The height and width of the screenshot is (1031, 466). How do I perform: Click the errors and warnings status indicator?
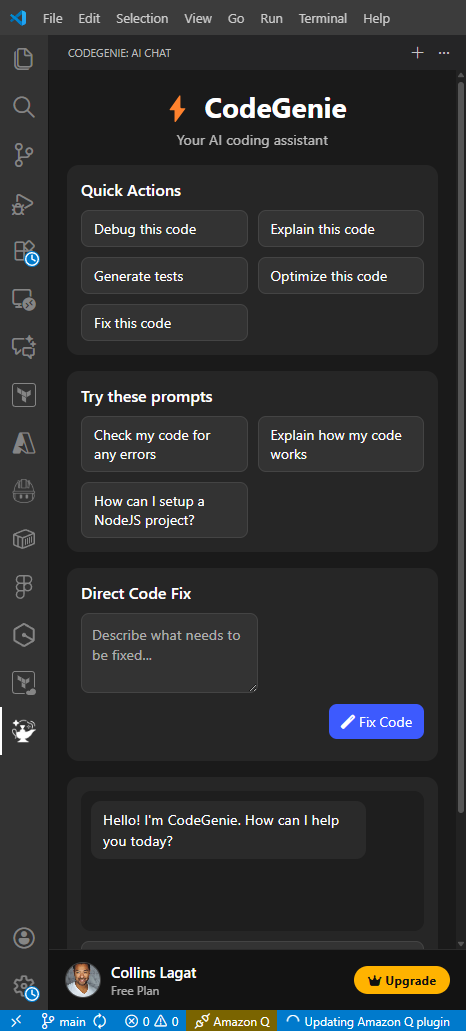tap(152, 1021)
